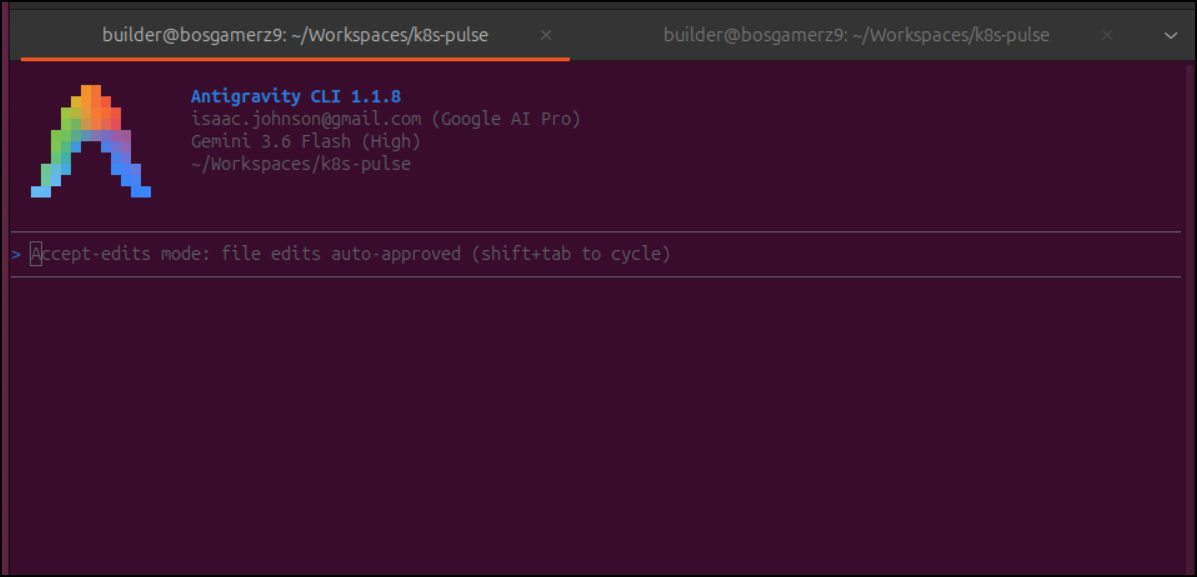Focus the Accept-edits mode prompt input
This screenshot has width=1197, height=577.
[596, 254]
